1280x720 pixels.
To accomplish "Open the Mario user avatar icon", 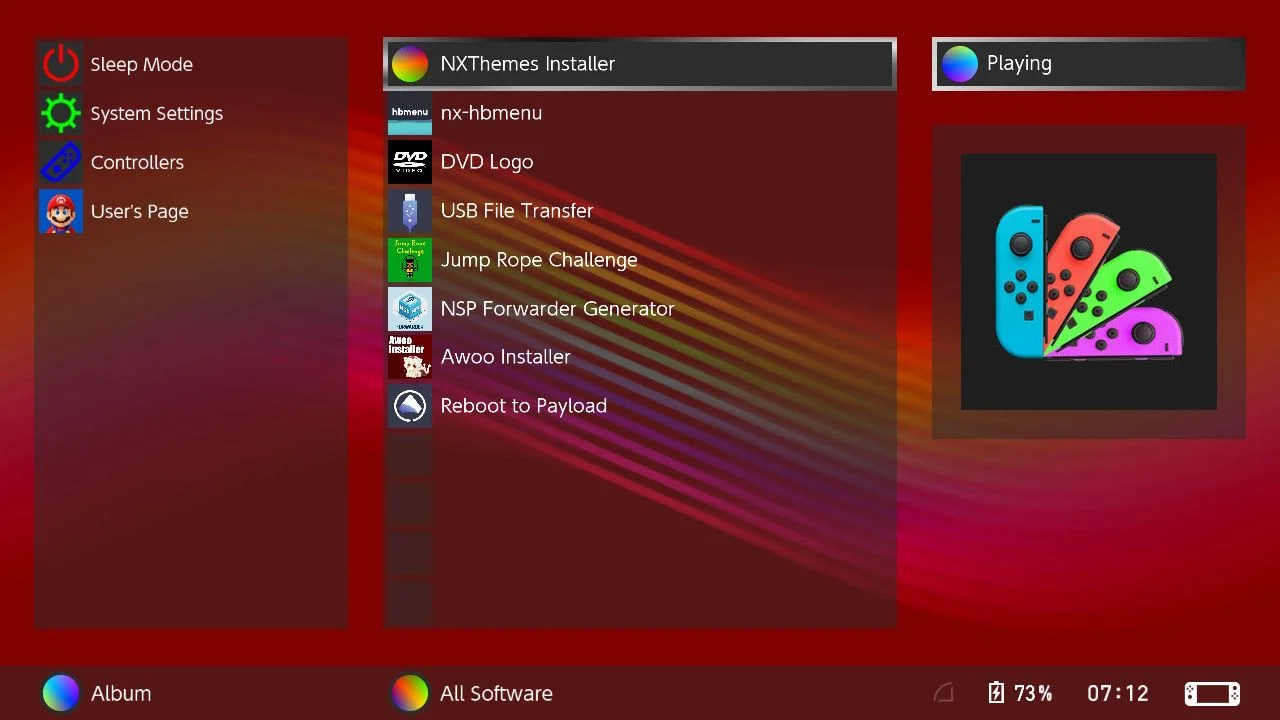I will pos(61,211).
